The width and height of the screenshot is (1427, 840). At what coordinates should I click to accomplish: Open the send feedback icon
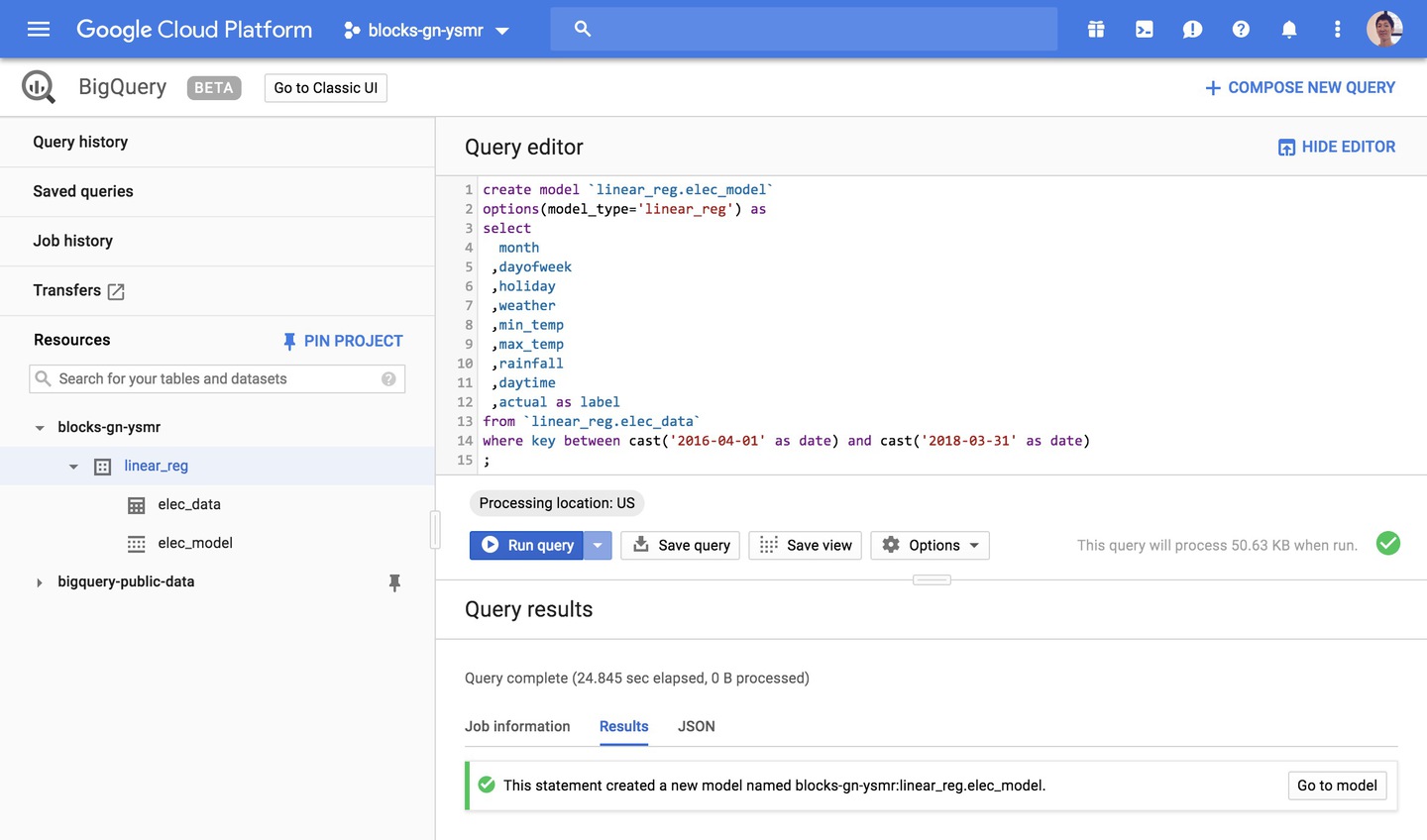point(1192,30)
